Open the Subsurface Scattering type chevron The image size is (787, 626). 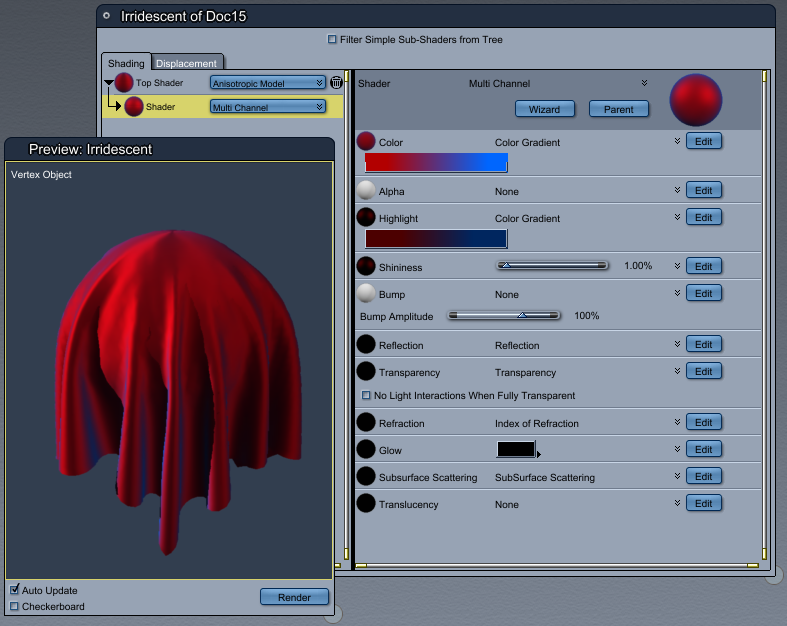[x=677, y=476]
